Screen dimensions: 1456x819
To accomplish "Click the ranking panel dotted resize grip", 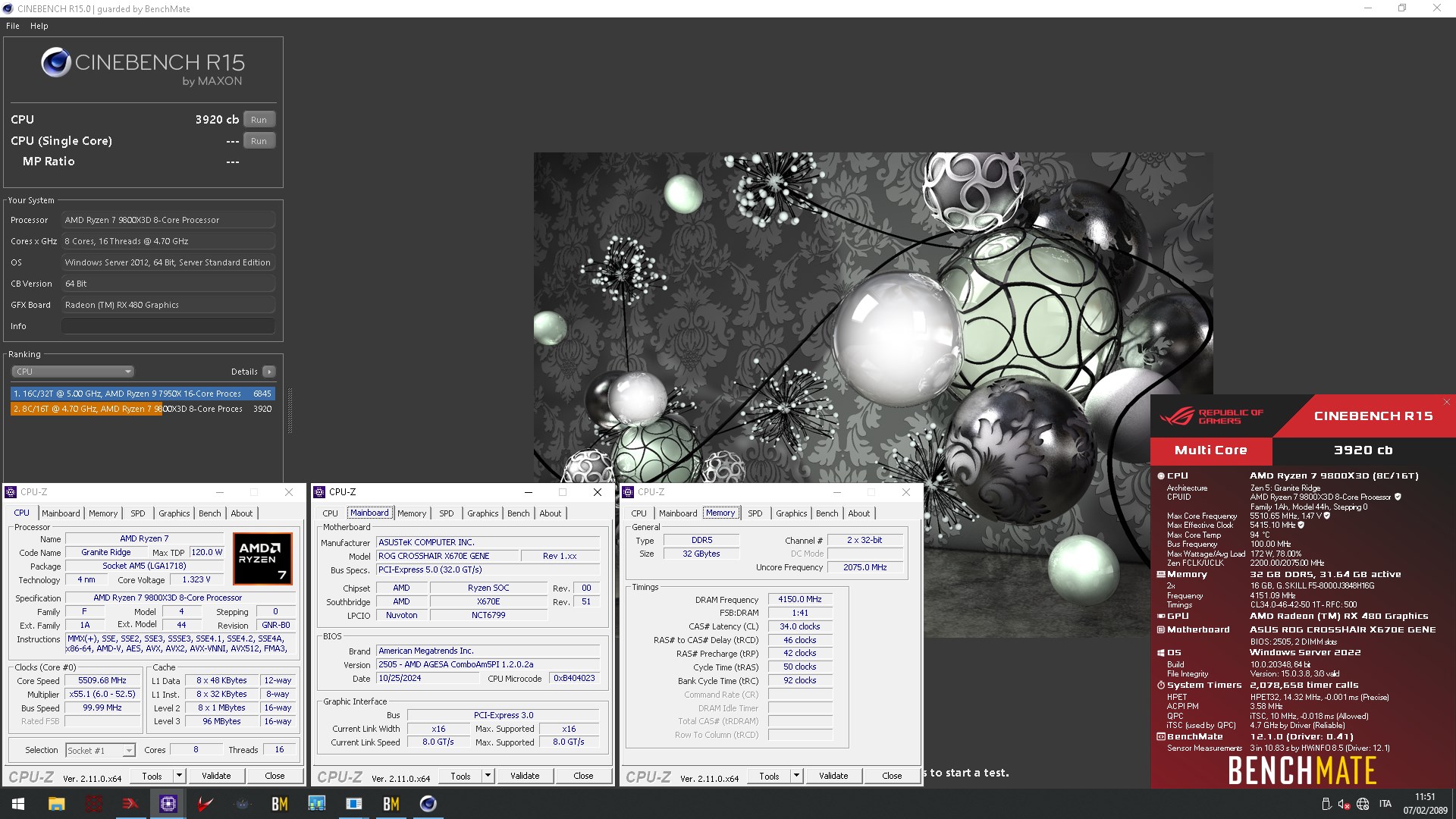I will (290, 410).
